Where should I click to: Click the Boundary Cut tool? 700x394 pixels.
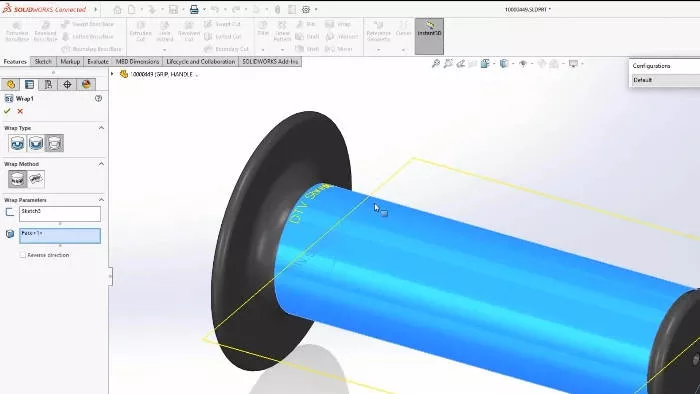[x=226, y=49]
